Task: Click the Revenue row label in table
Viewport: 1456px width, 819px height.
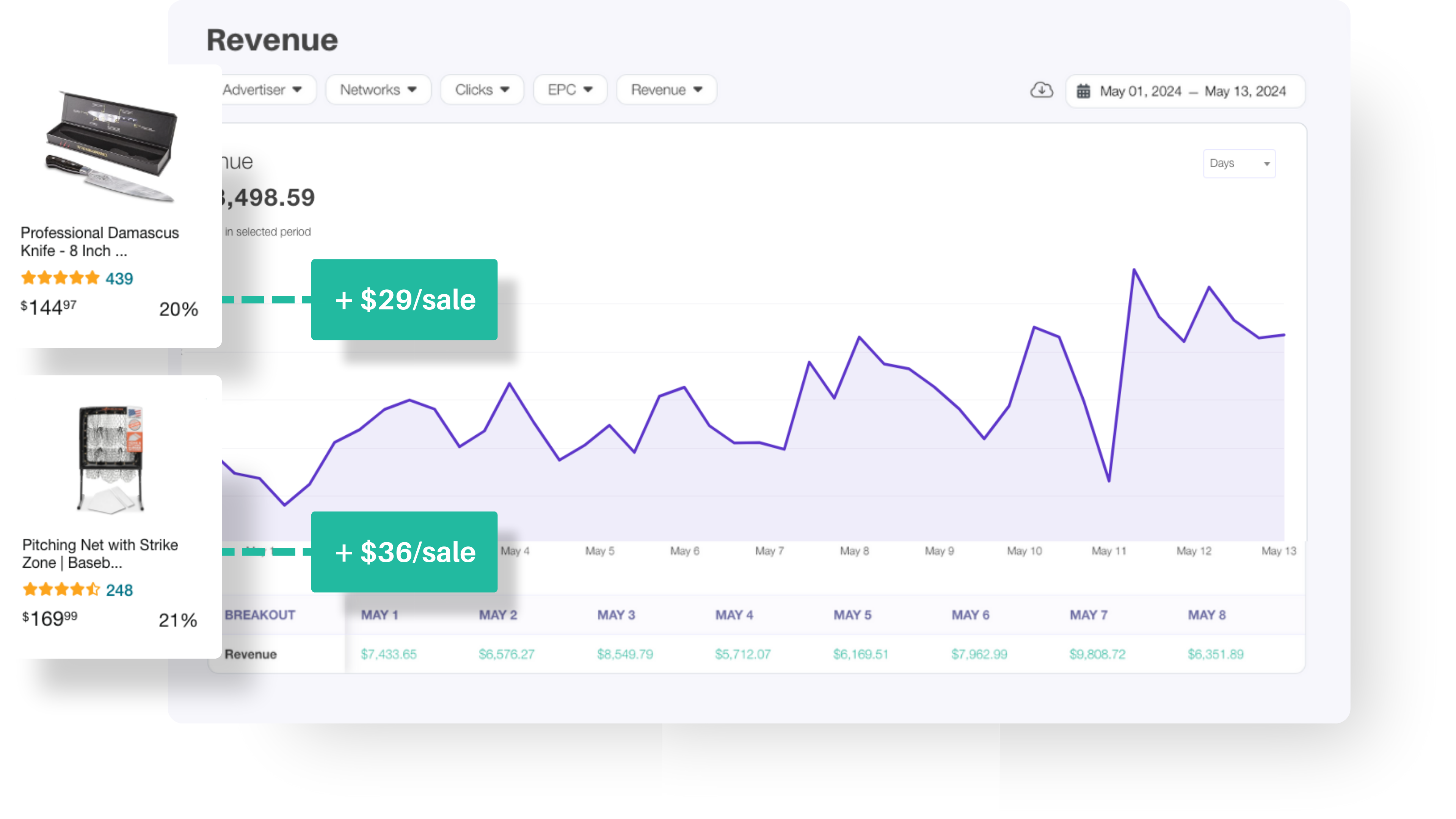Action: pos(251,654)
